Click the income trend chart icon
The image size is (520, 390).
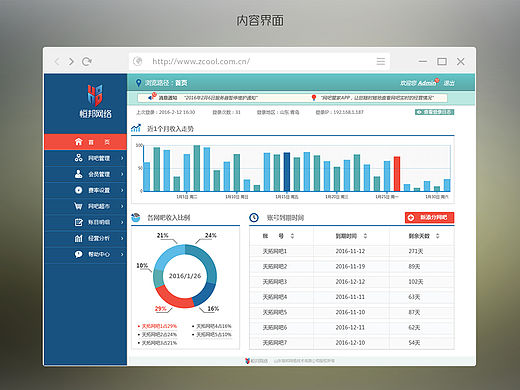coord(136,128)
